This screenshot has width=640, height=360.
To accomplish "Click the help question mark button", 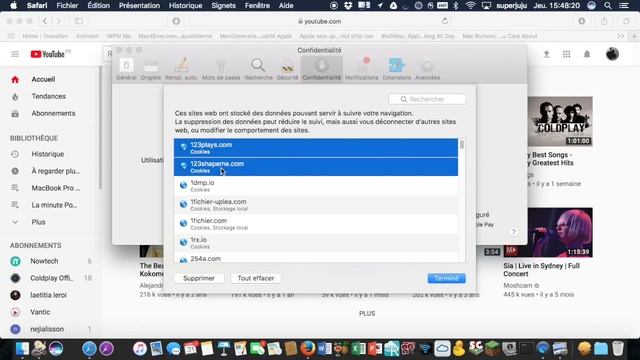I will [x=513, y=232].
